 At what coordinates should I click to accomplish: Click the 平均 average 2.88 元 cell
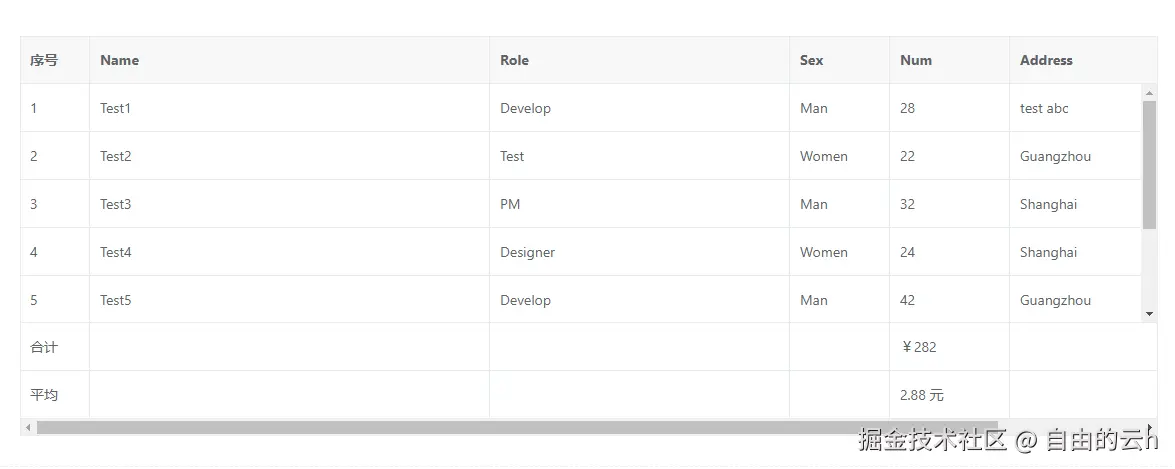[921, 395]
